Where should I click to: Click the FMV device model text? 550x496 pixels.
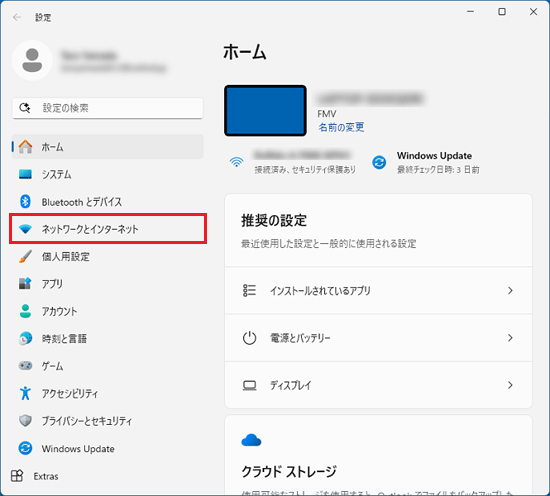click(327, 114)
